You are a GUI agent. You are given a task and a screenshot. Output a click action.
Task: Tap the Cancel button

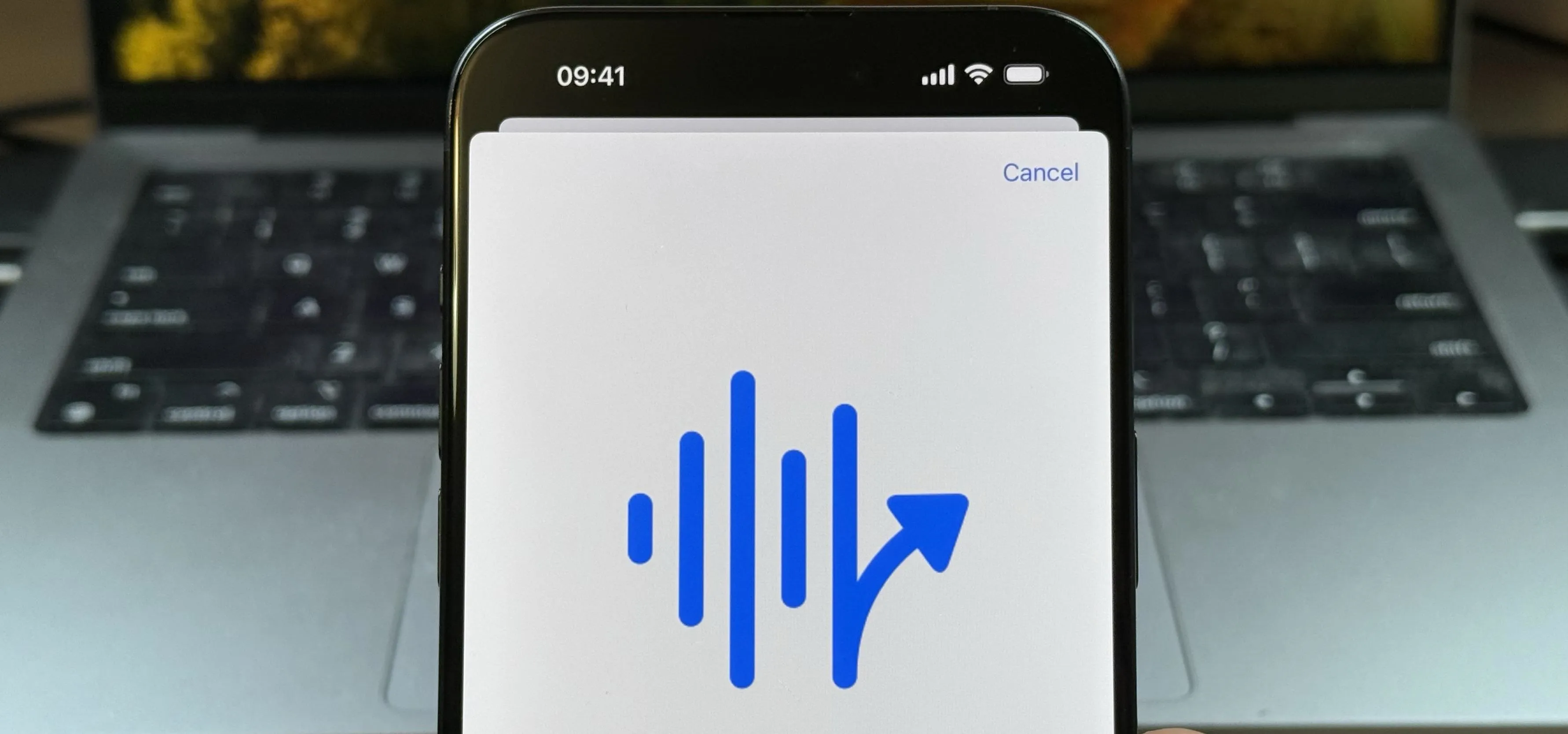click(1040, 172)
